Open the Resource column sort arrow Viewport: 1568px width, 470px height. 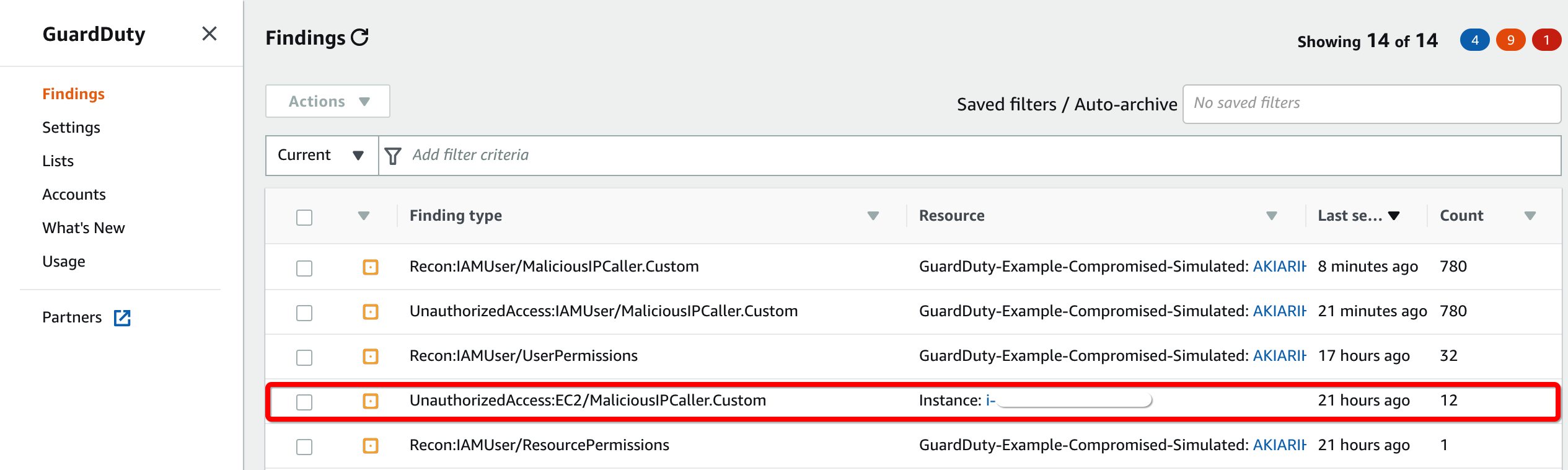coord(1272,216)
